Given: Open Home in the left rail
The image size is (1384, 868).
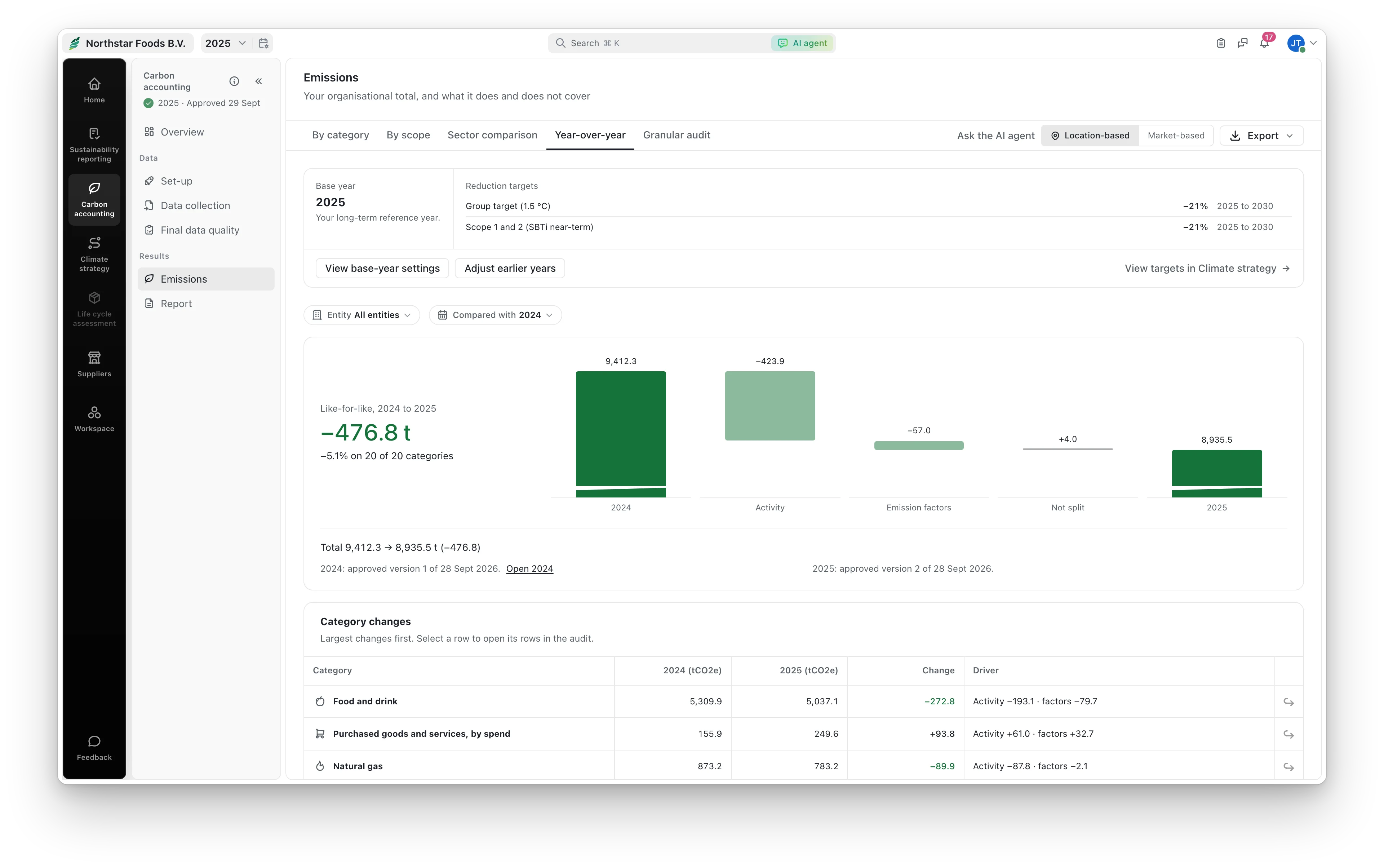Looking at the screenshot, I should coord(94,91).
